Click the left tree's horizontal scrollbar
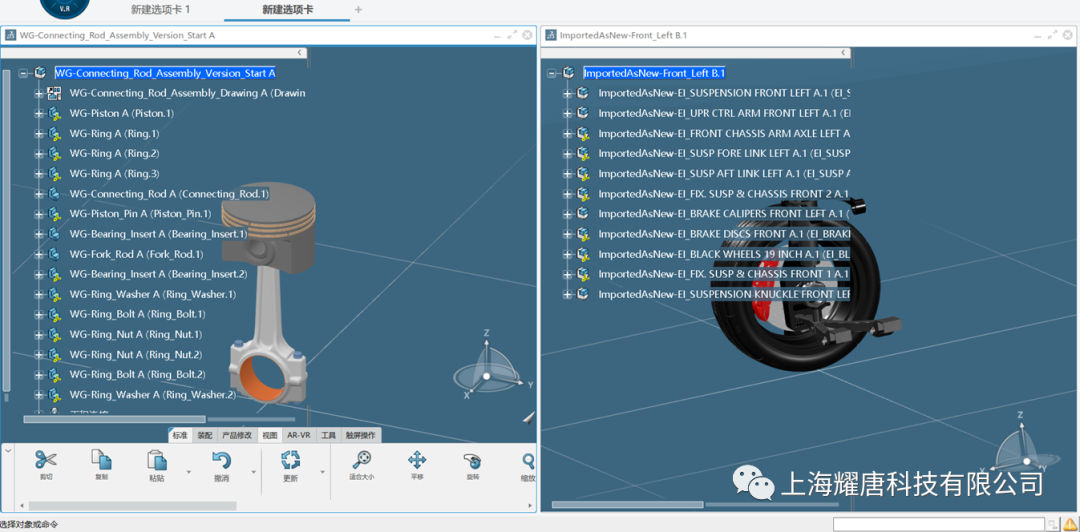The width and height of the screenshot is (1080, 532). coord(114,419)
